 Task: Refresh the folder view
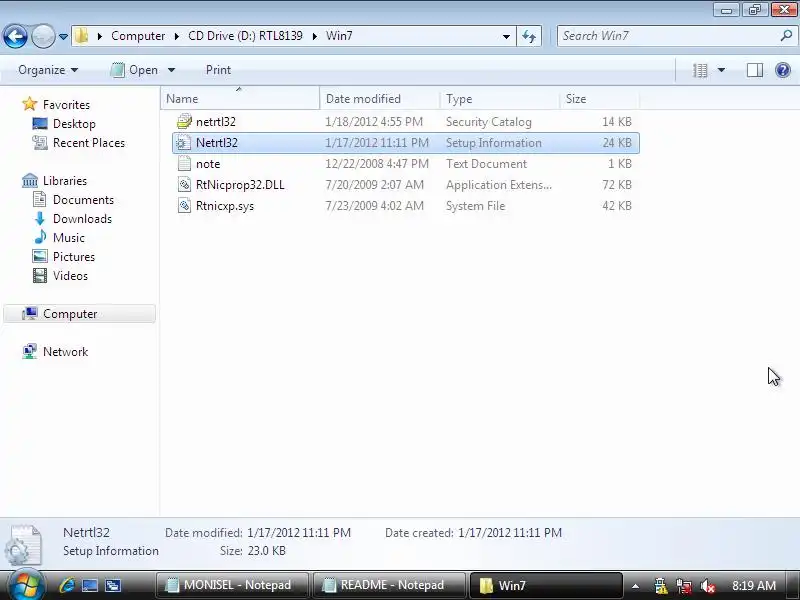529,37
